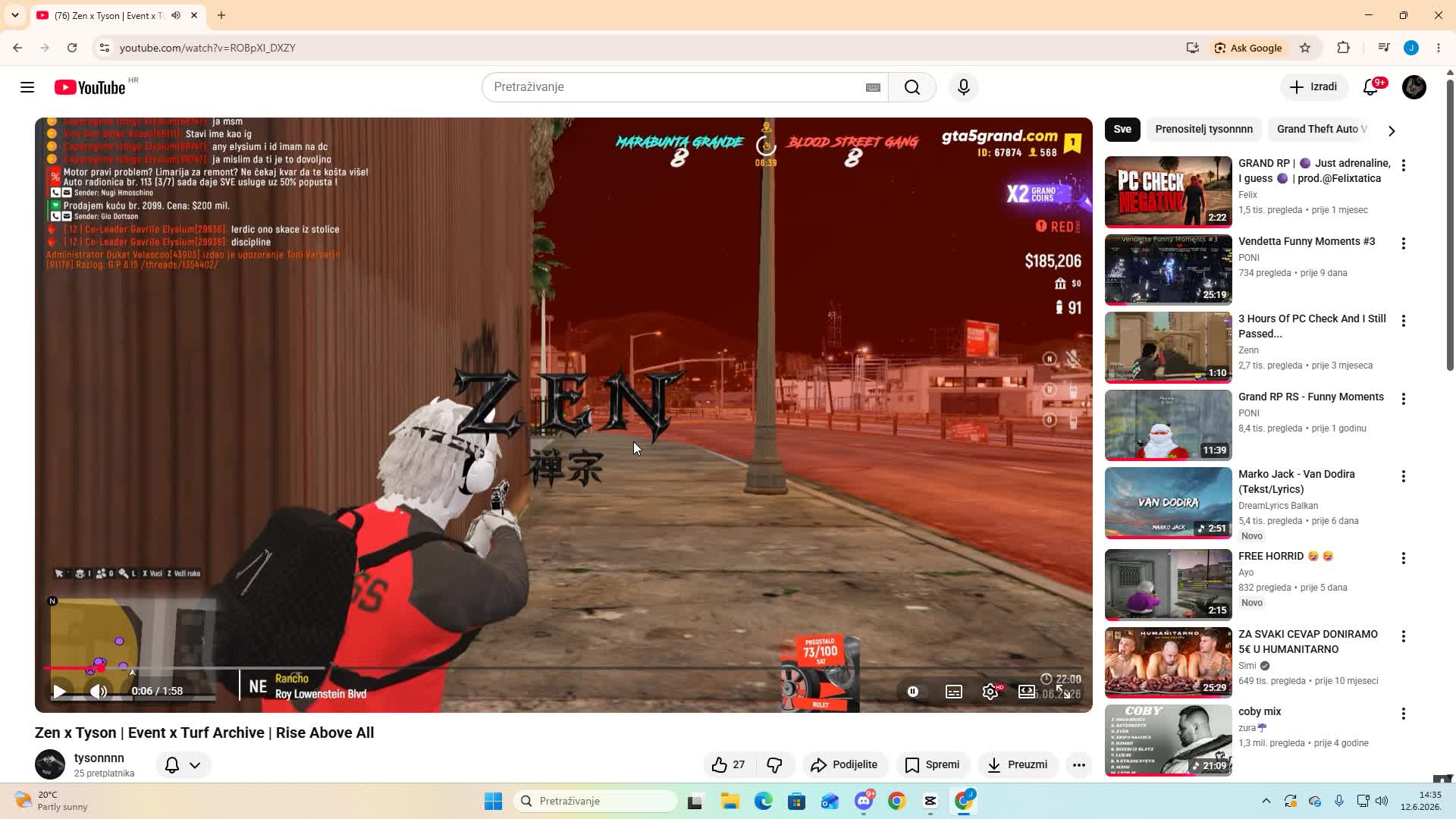The height and width of the screenshot is (819, 1456).
Task: Dislike this video
Action: point(774,765)
